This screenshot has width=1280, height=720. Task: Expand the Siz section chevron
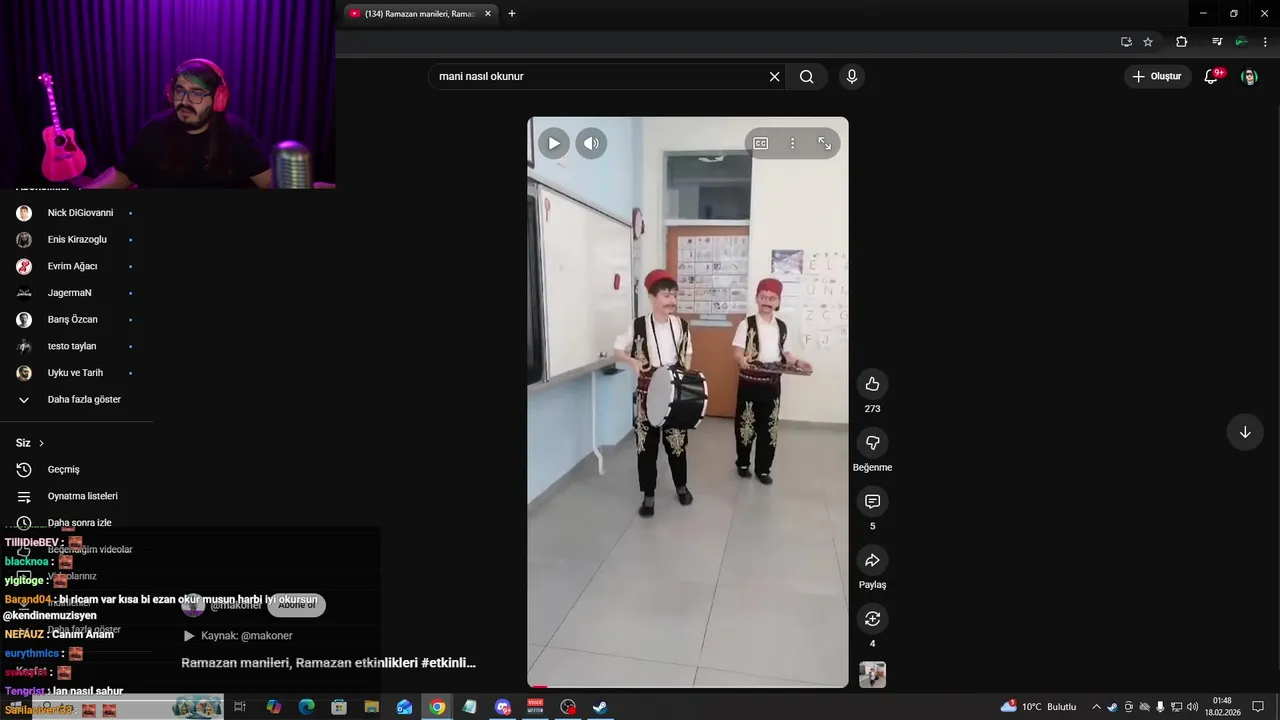pos(41,443)
